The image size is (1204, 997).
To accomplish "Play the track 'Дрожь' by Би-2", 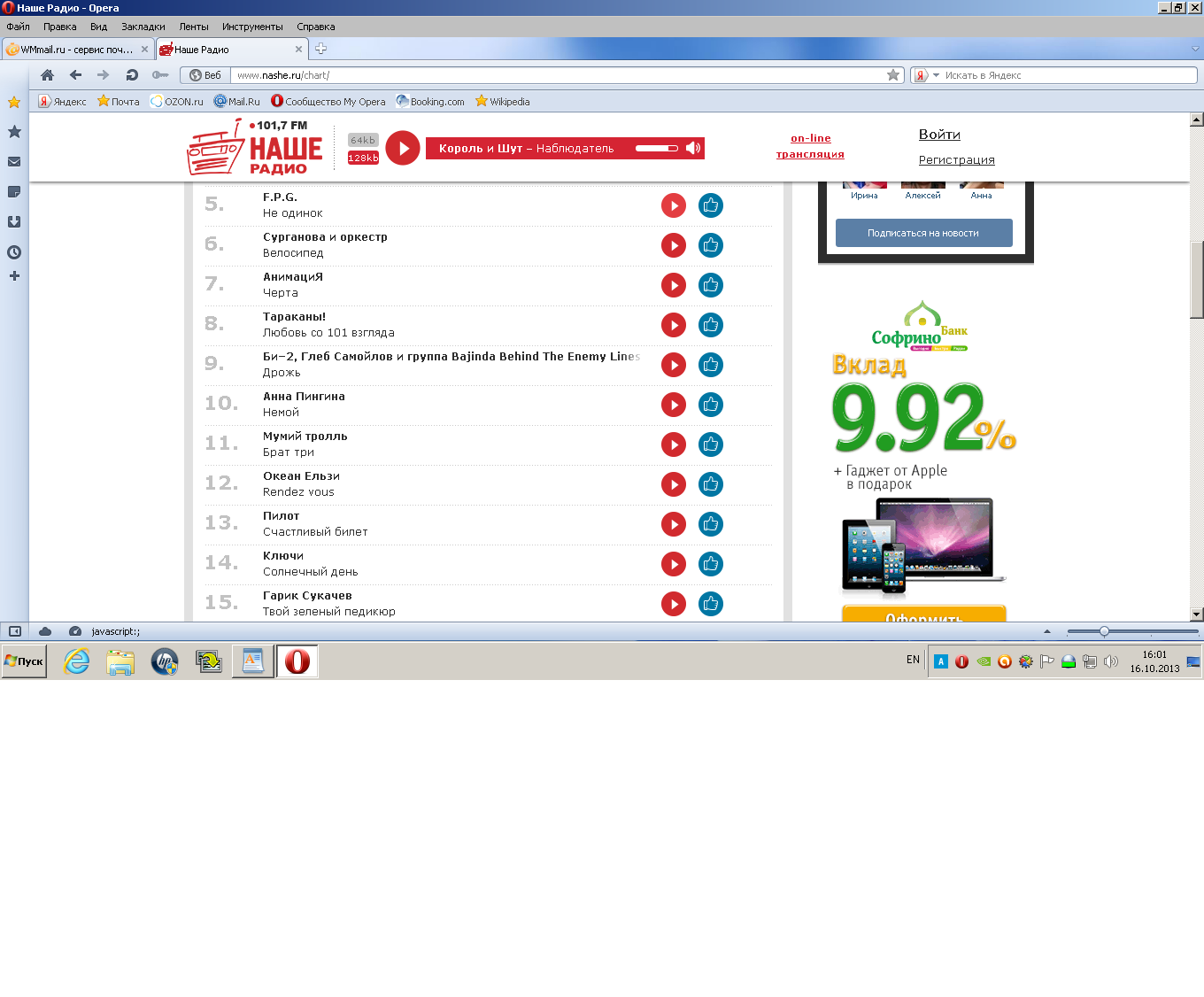I will click(674, 365).
